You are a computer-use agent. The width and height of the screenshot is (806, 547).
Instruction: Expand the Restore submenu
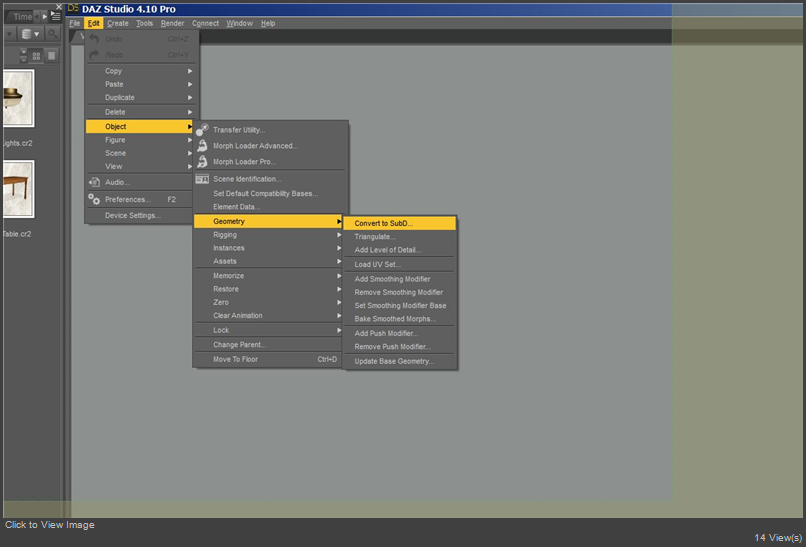point(268,289)
